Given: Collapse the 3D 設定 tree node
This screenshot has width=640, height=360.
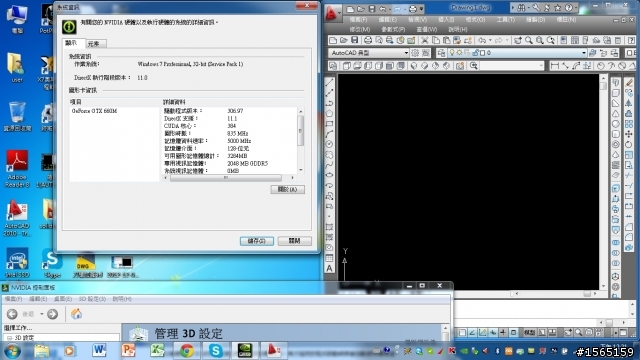Looking at the screenshot, I should click(x=9, y=338).
